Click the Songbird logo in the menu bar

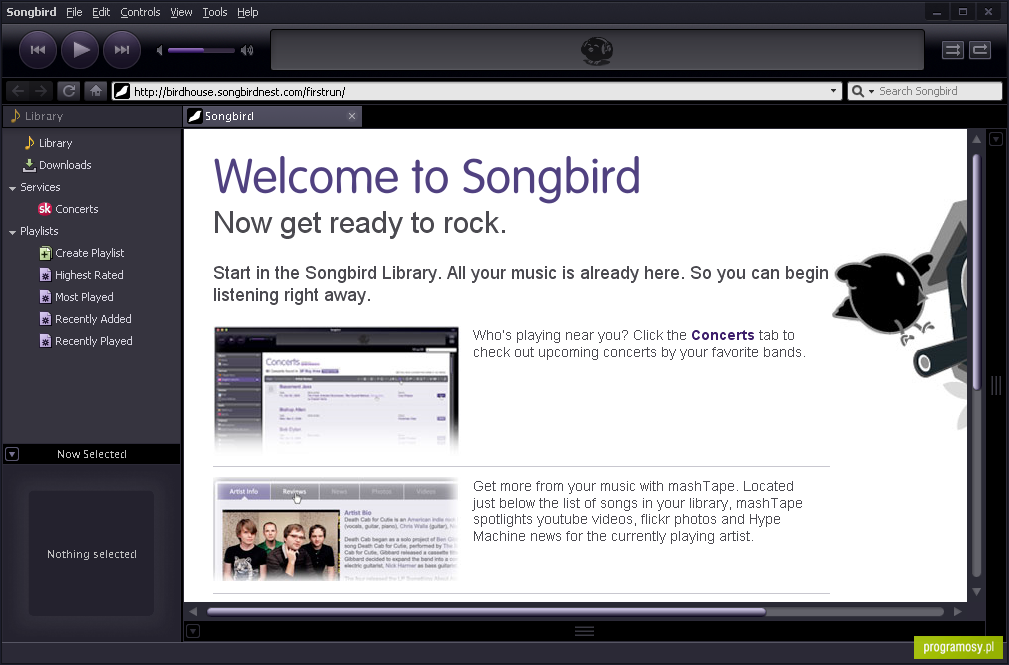pyautogui.click(x=31, y=12)
